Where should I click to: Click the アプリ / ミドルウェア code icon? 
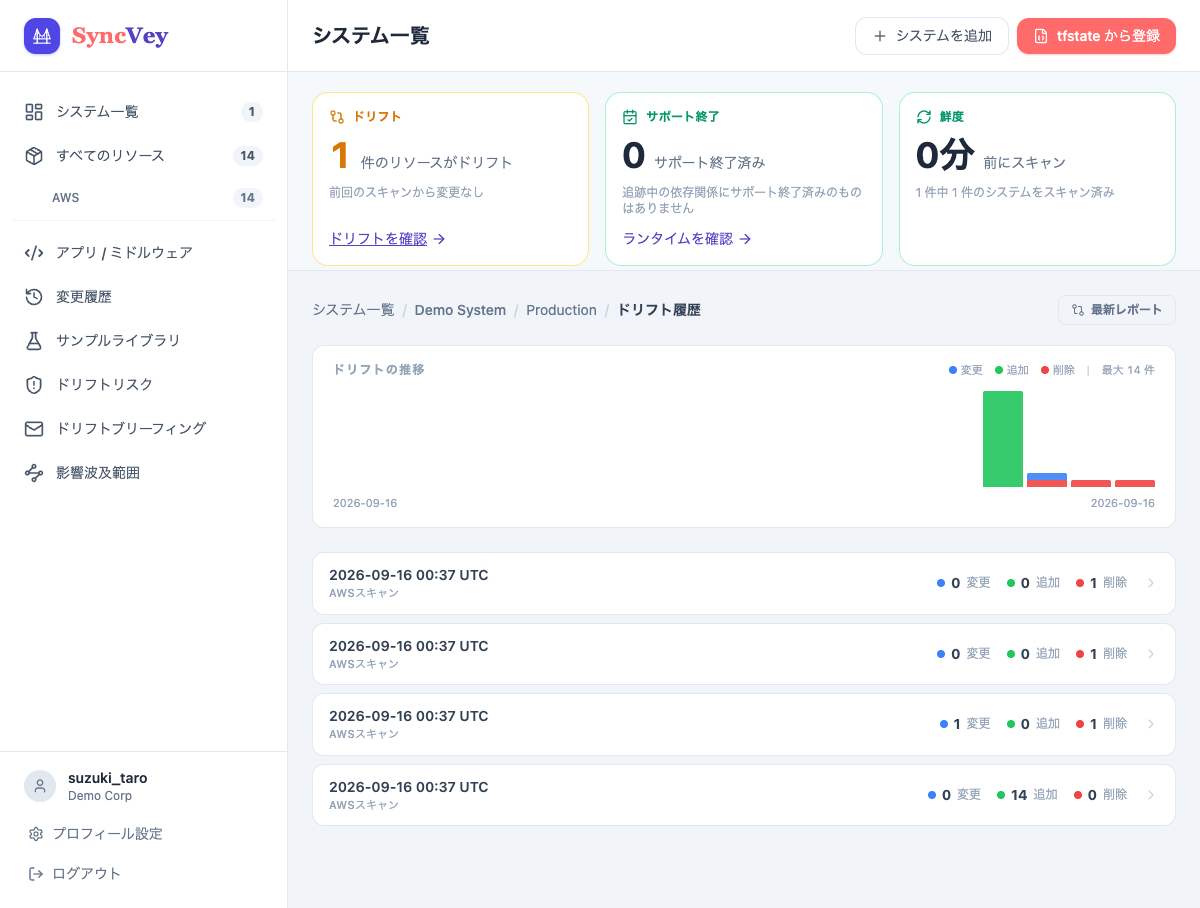pyautogui.click(x=34, y=253)
